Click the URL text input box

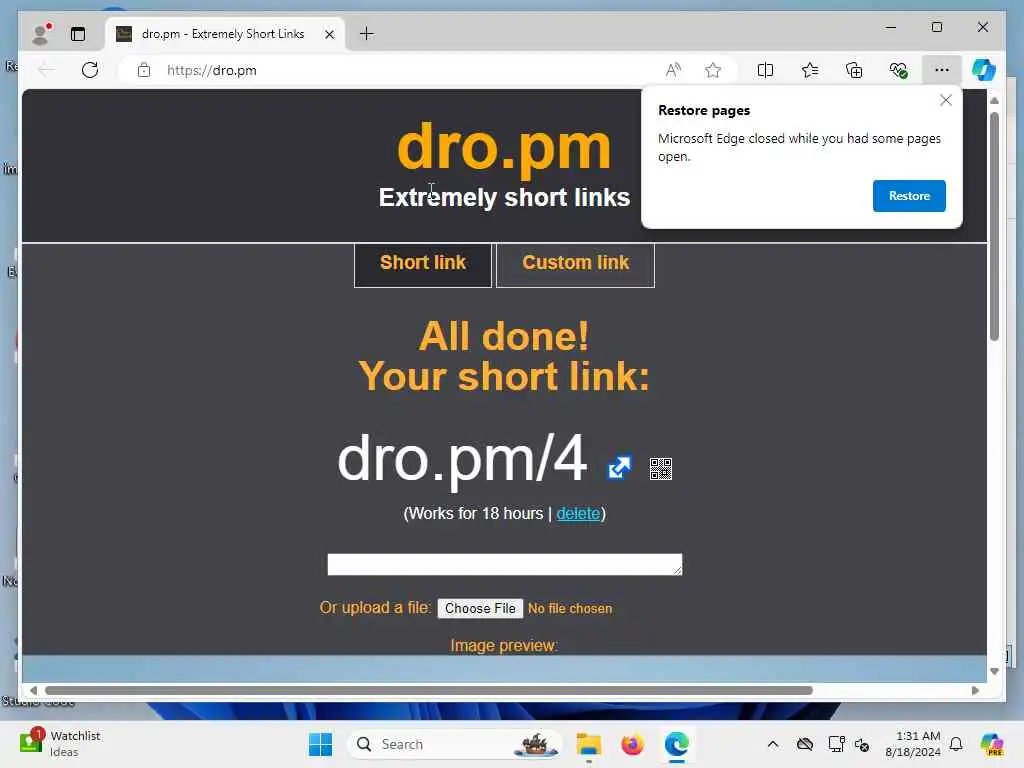pos(505,564)
